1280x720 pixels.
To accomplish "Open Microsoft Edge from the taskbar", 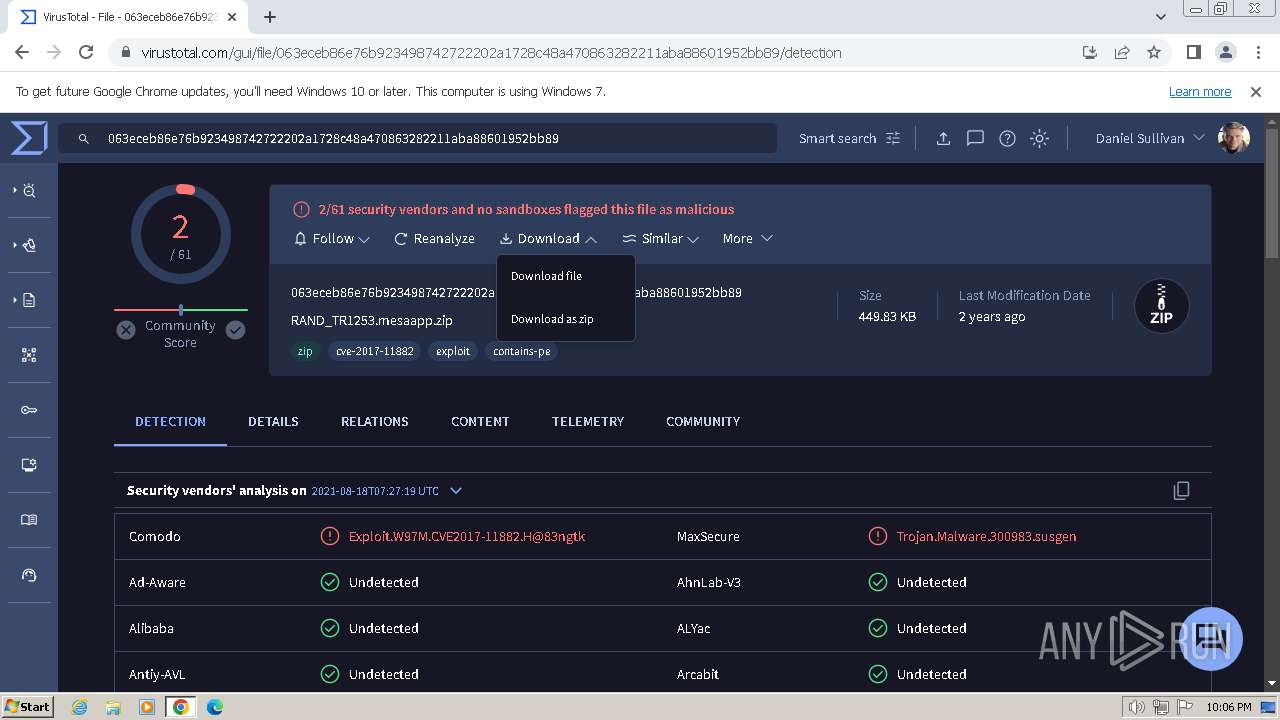I will point(214,707).
